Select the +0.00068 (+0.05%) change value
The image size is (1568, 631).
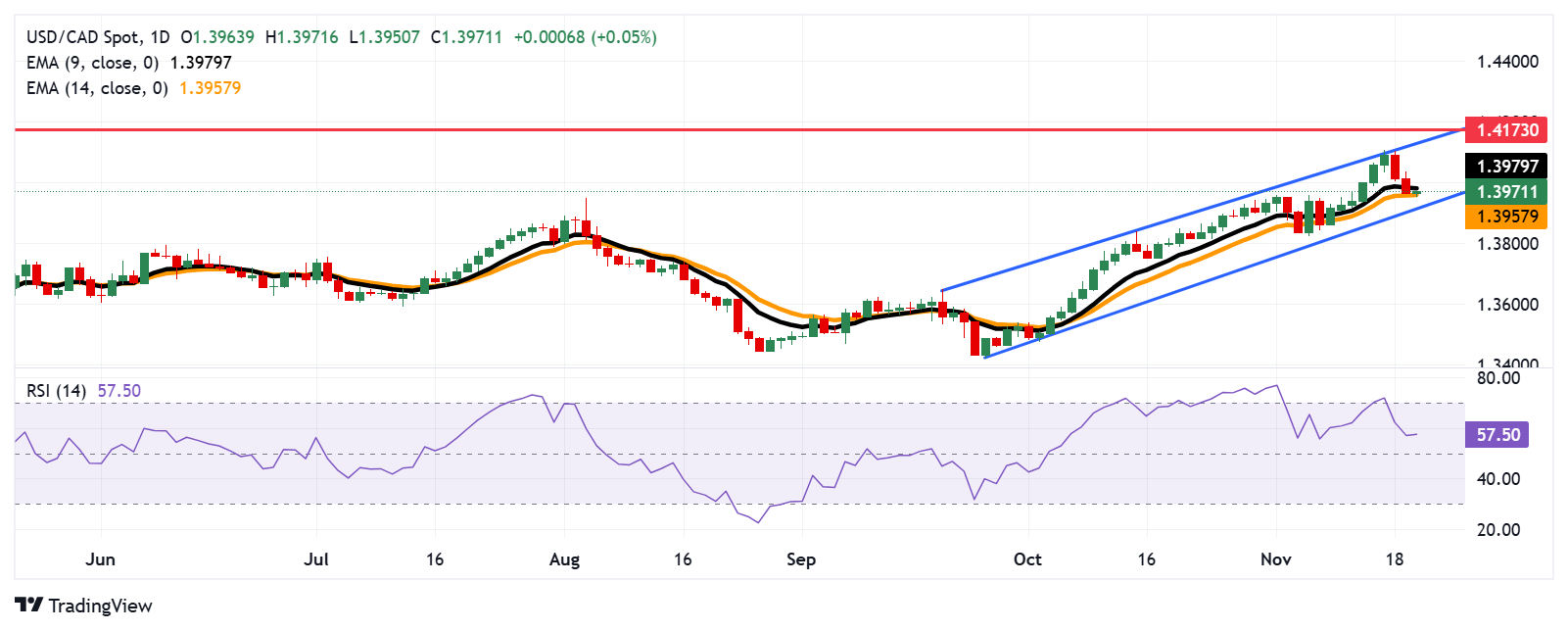click(x=585, y=37)
